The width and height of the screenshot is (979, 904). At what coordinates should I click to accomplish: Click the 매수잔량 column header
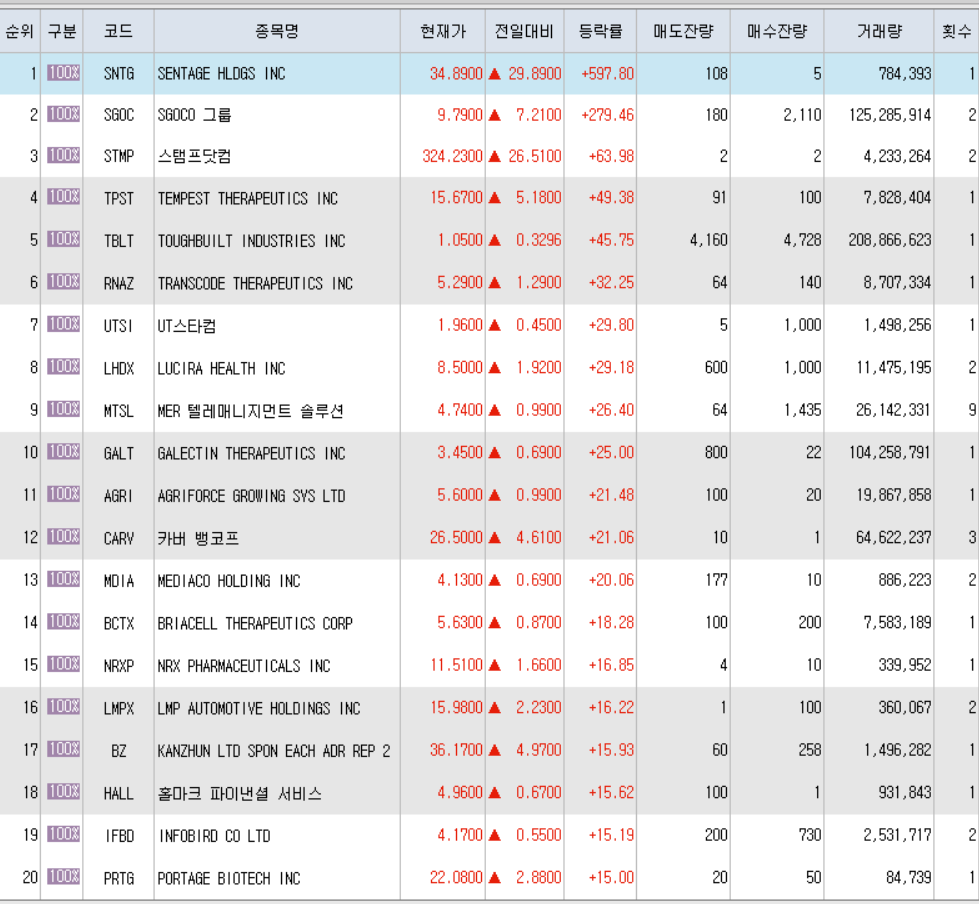(x=777, y=31)
